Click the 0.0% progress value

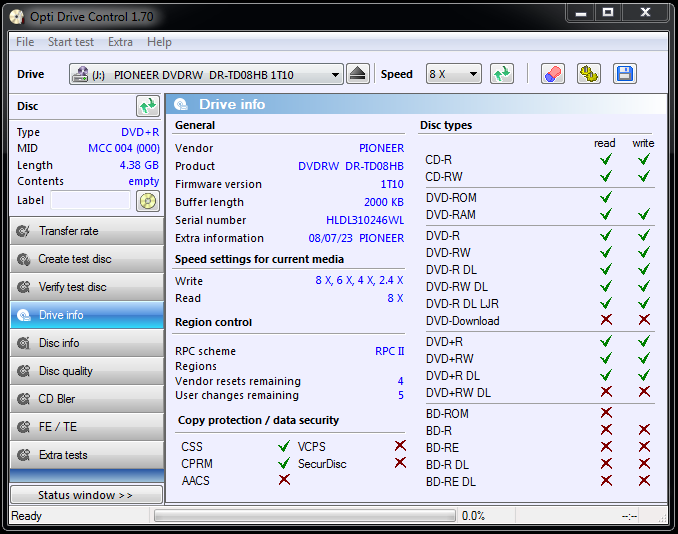[x=473, y=516]
